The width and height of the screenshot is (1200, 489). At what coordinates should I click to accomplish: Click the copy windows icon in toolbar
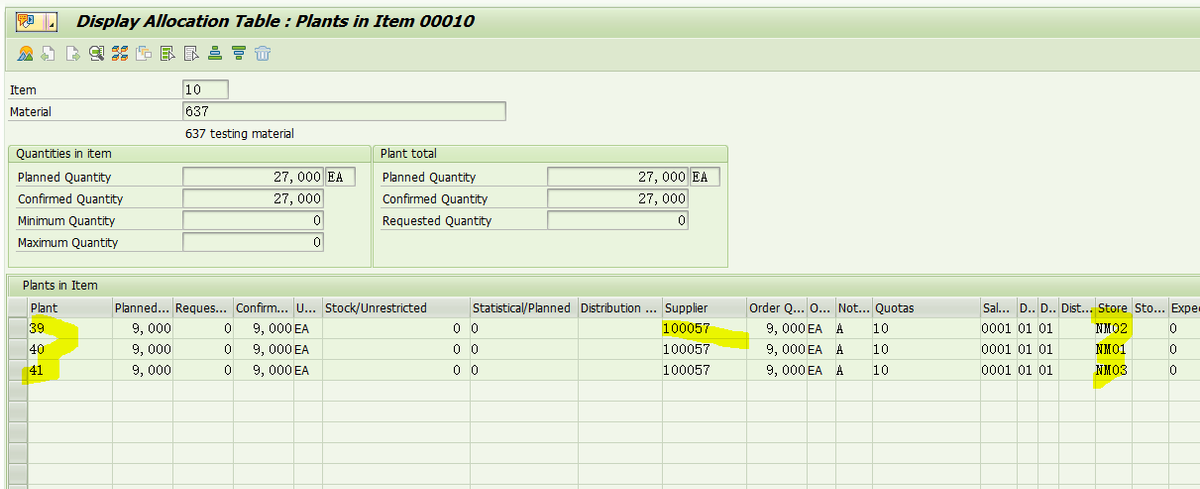(x=144, y=53)
